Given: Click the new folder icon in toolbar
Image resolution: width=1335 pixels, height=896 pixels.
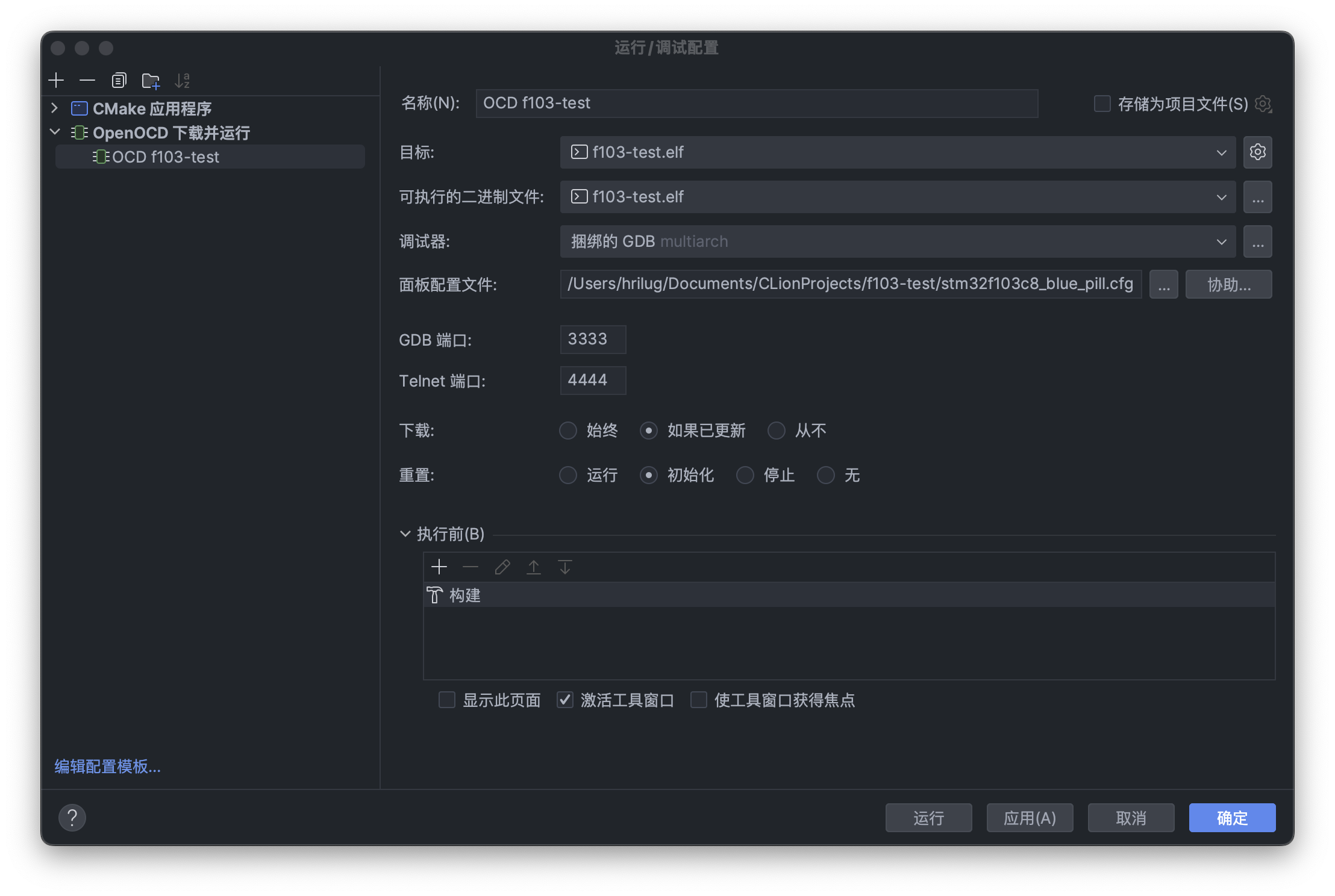Looking at the screenshot, I should (151, 80).
